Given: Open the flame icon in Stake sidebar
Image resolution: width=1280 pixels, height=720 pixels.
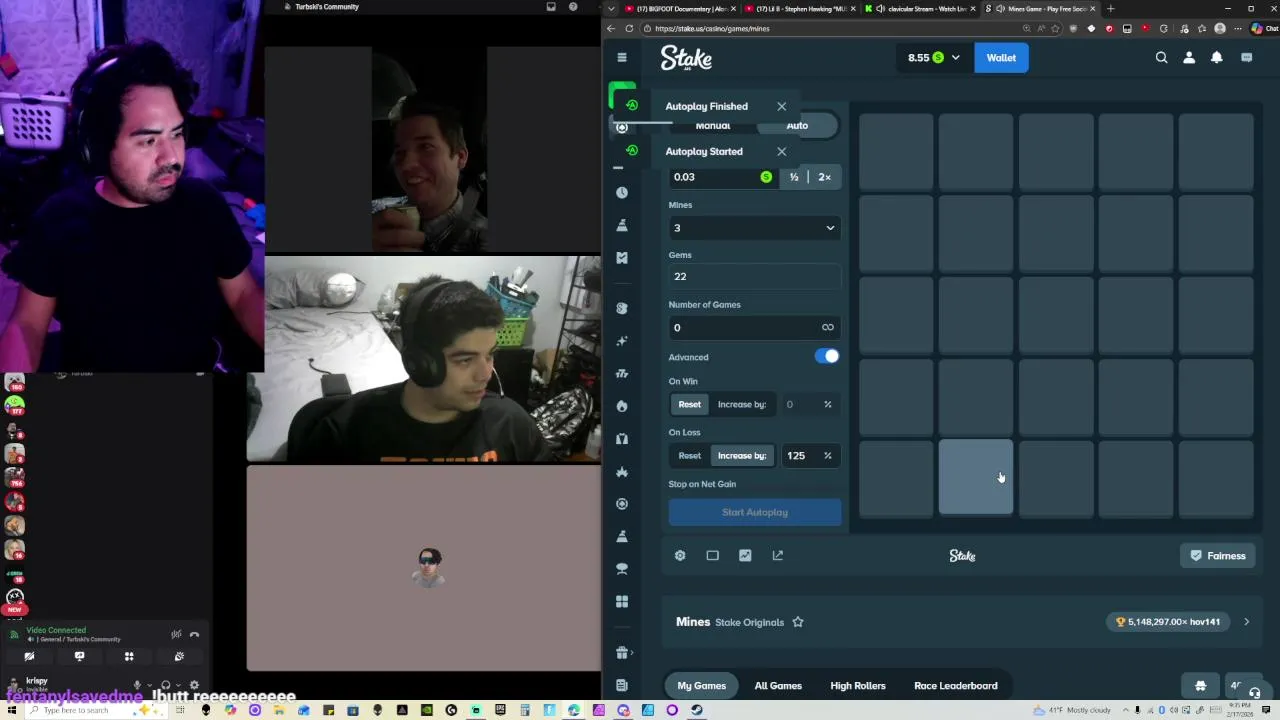Looking at the screenshot, I should [x=622, y=406].
